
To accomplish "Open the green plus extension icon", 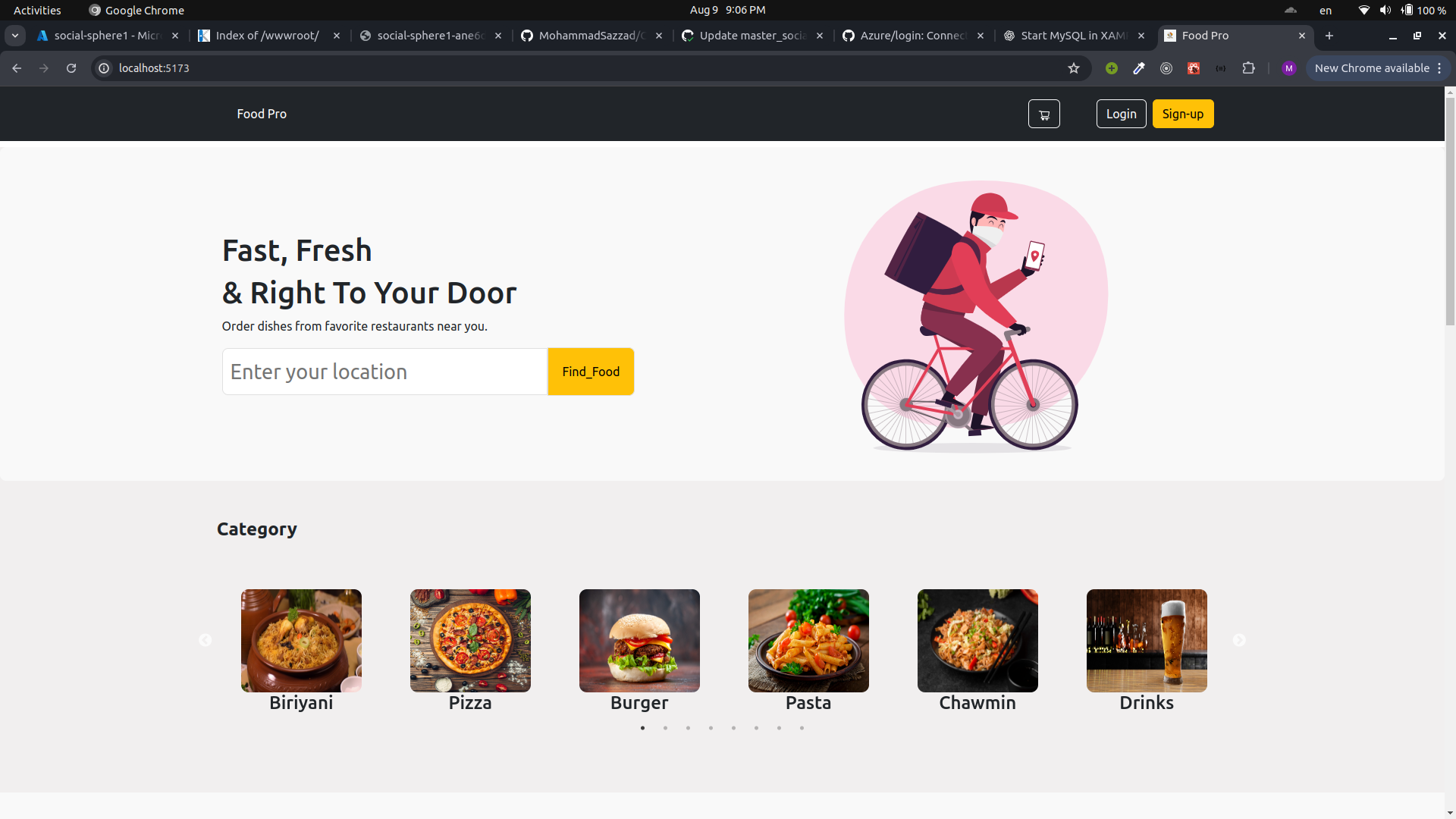I will (1112, 68).
